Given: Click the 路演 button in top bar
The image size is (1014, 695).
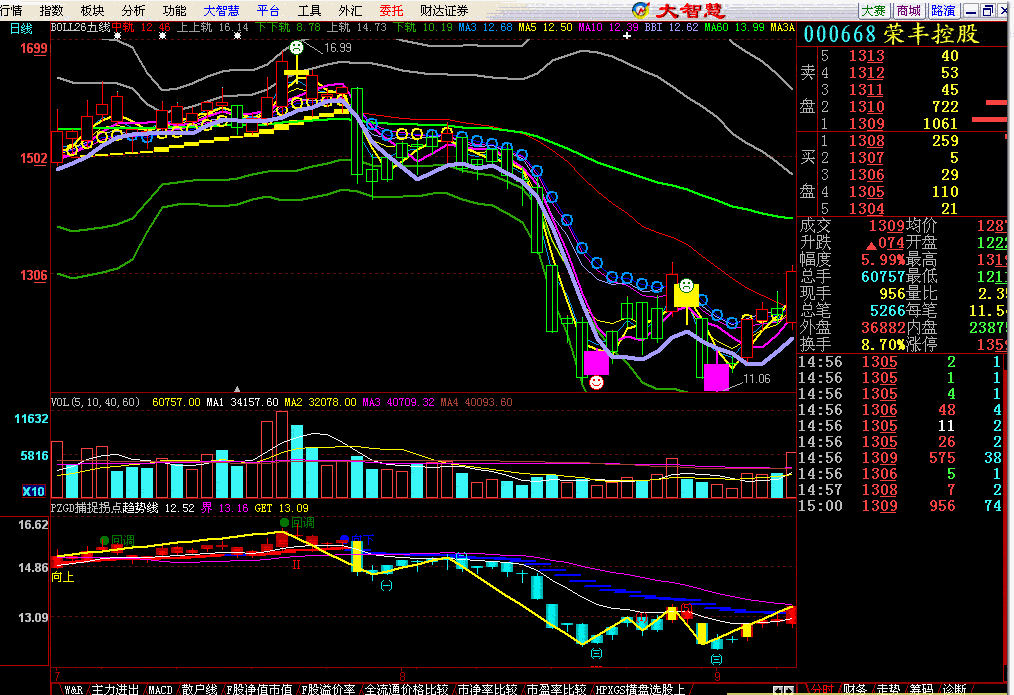Looking at the screenshot, I should pyautogui.click(x=942, y=10).
